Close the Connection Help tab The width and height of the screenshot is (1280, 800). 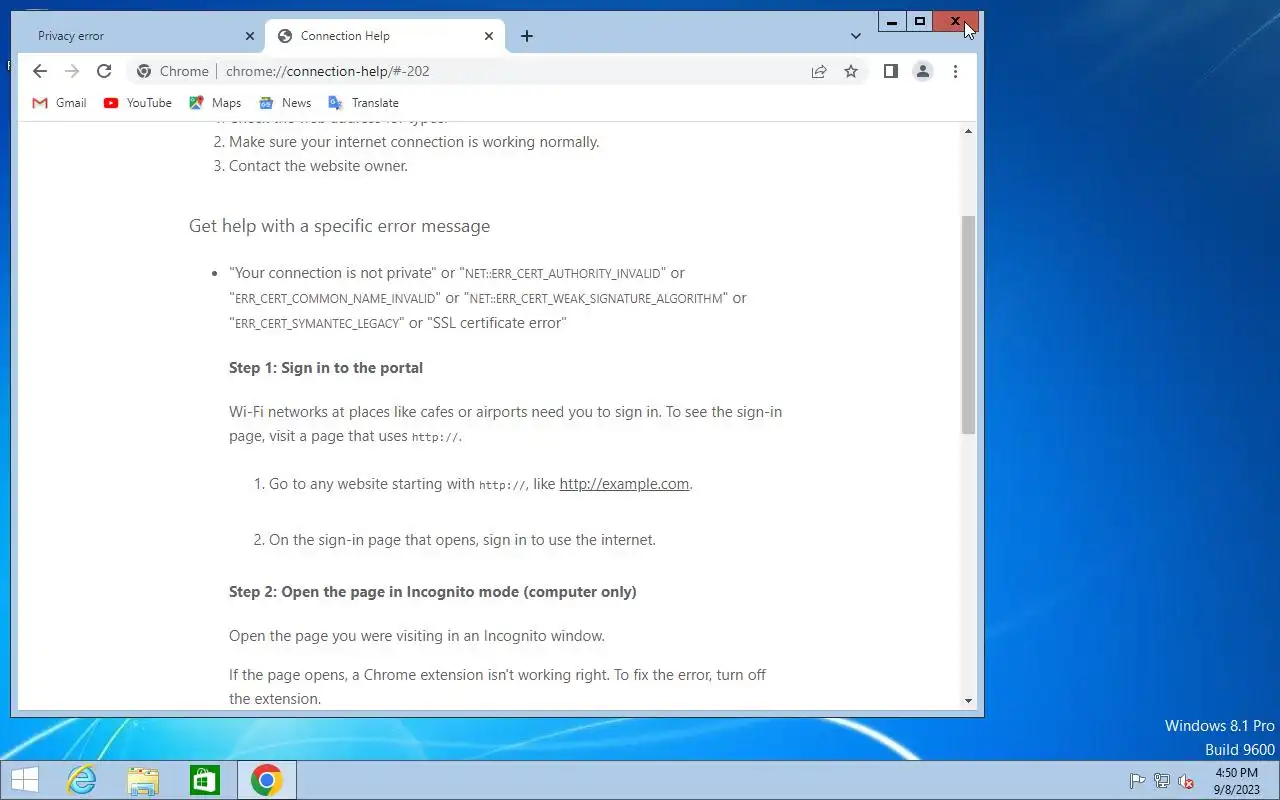pos(489,36)
